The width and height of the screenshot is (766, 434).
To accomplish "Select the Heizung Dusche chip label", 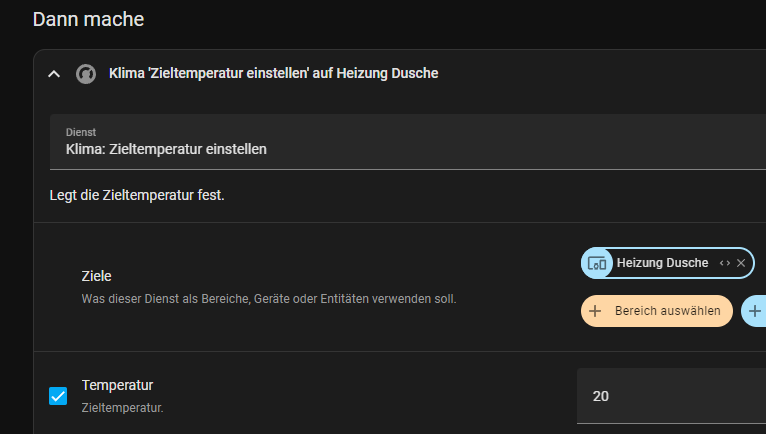I will tap(662, 263).
